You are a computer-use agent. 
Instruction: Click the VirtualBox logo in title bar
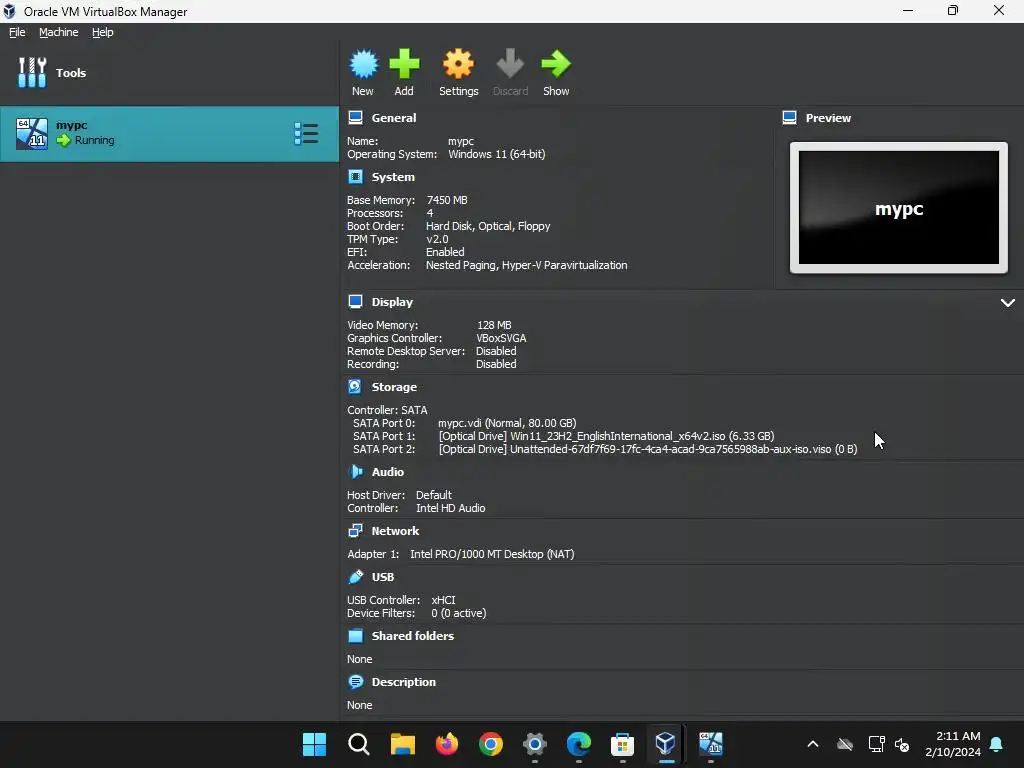click(10, 11)
